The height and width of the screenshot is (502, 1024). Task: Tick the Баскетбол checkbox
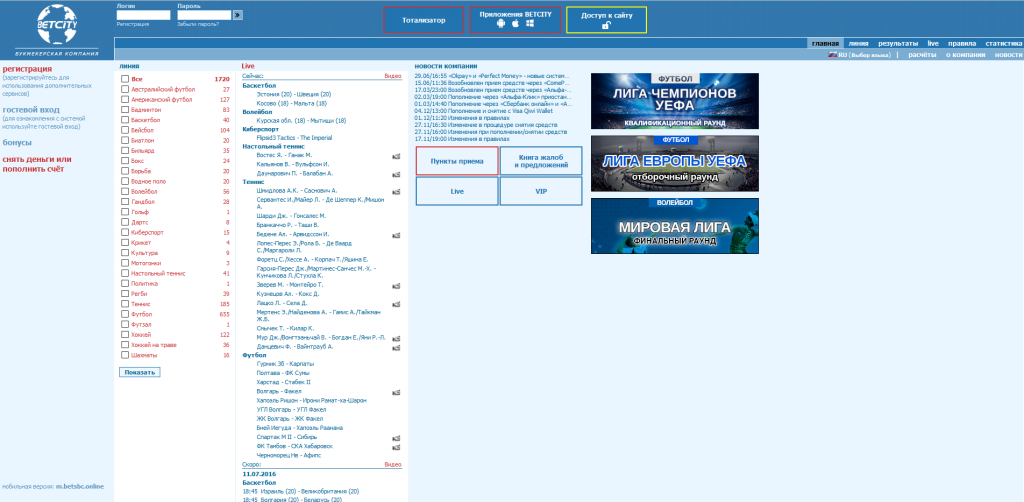125,119
